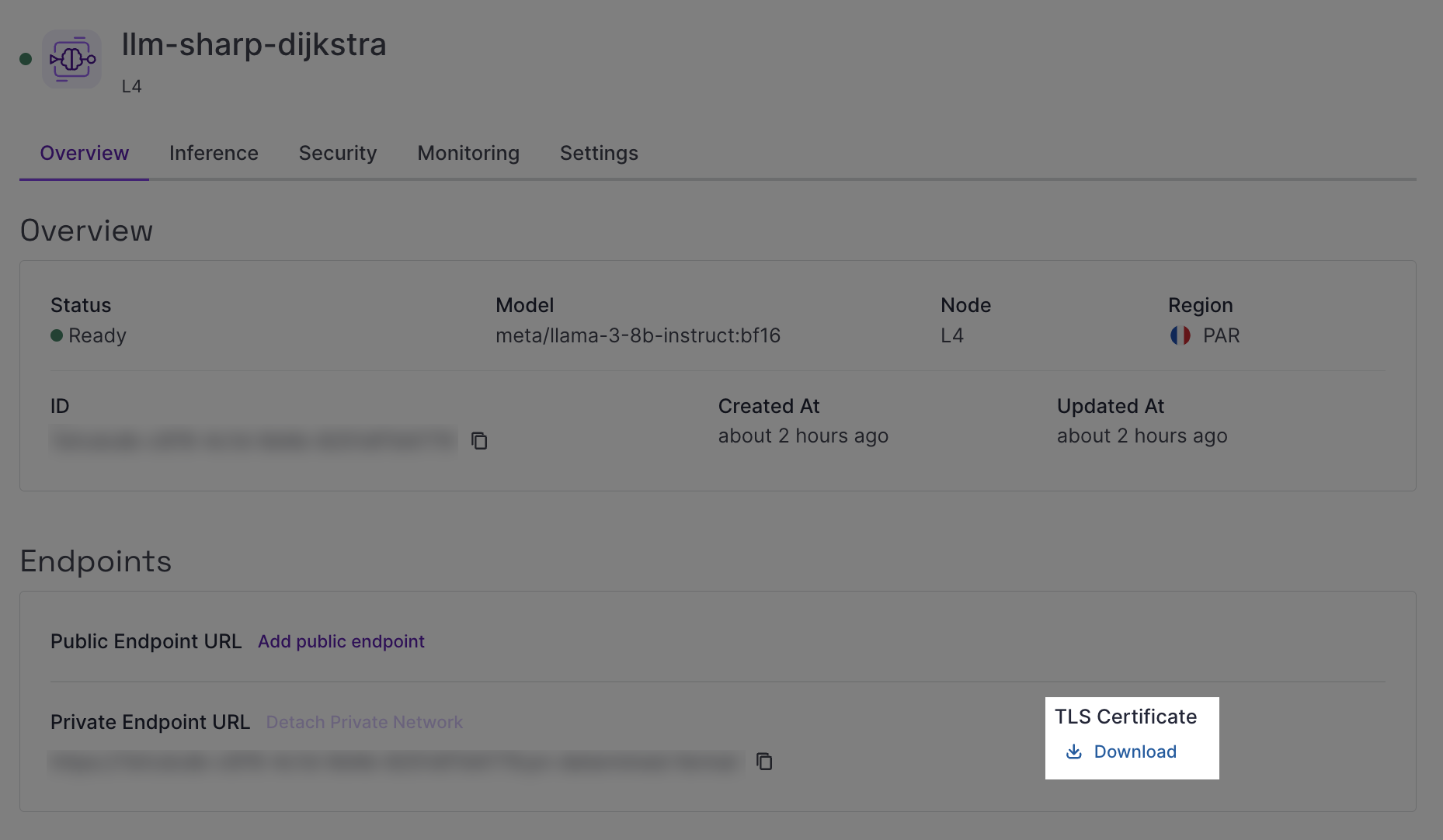The width and height of the screenshot is (1443, 840).
Task: Click the green Ready status dot
Action: click(55, 335)
